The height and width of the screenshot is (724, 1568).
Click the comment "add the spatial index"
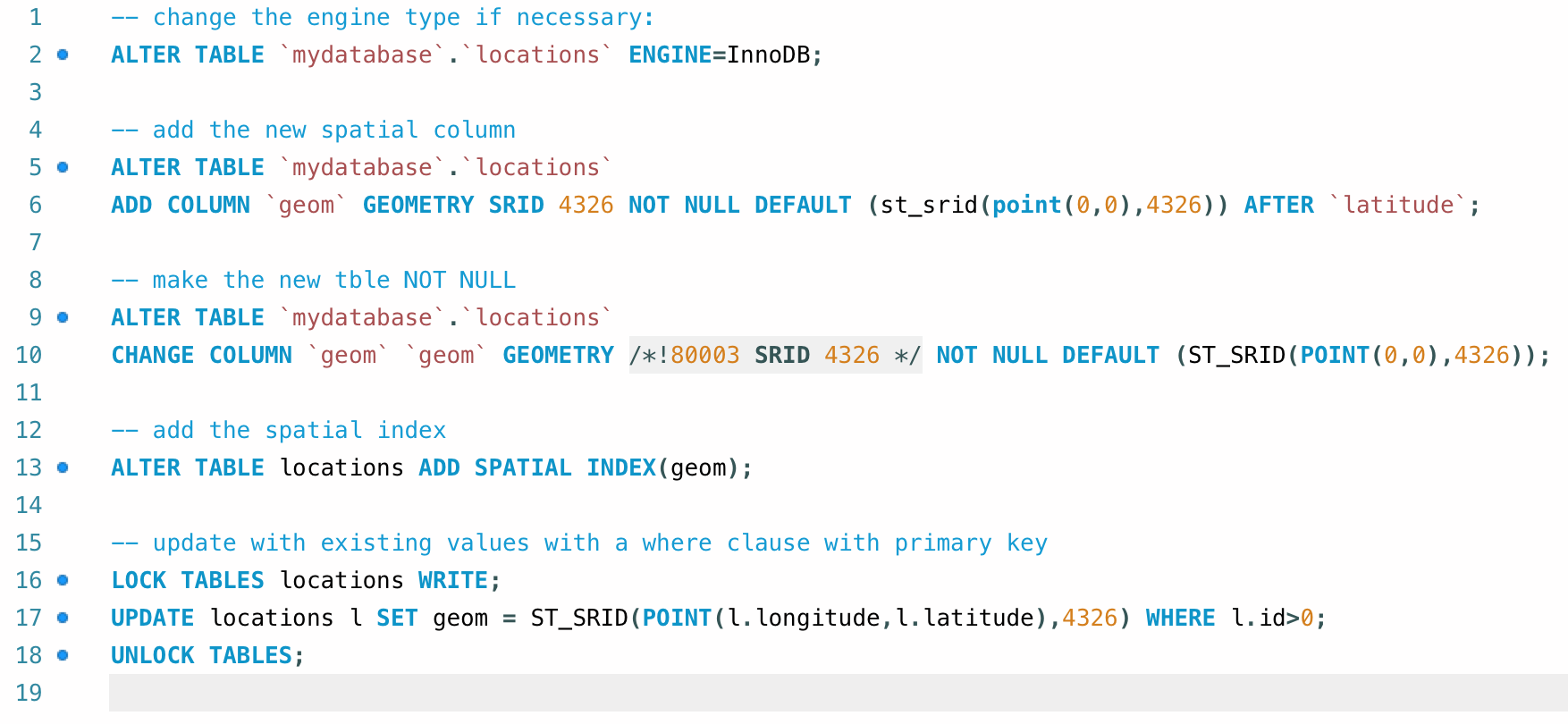279,430
